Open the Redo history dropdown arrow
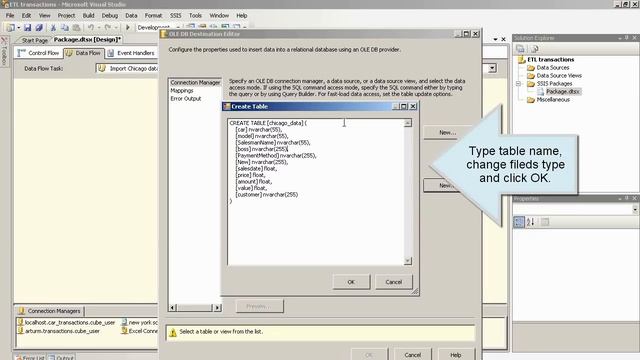640x360 pixels. [116, 28]
